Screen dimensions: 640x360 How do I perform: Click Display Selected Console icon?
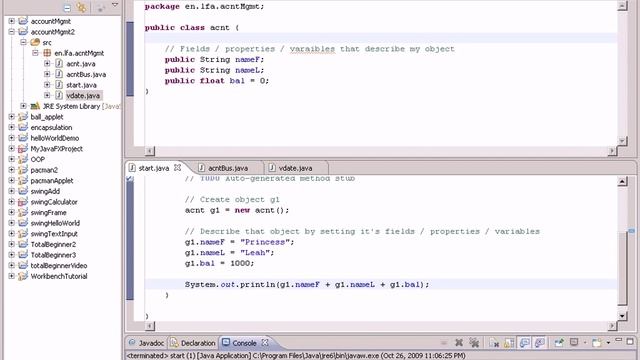click(x=574, y=342)
